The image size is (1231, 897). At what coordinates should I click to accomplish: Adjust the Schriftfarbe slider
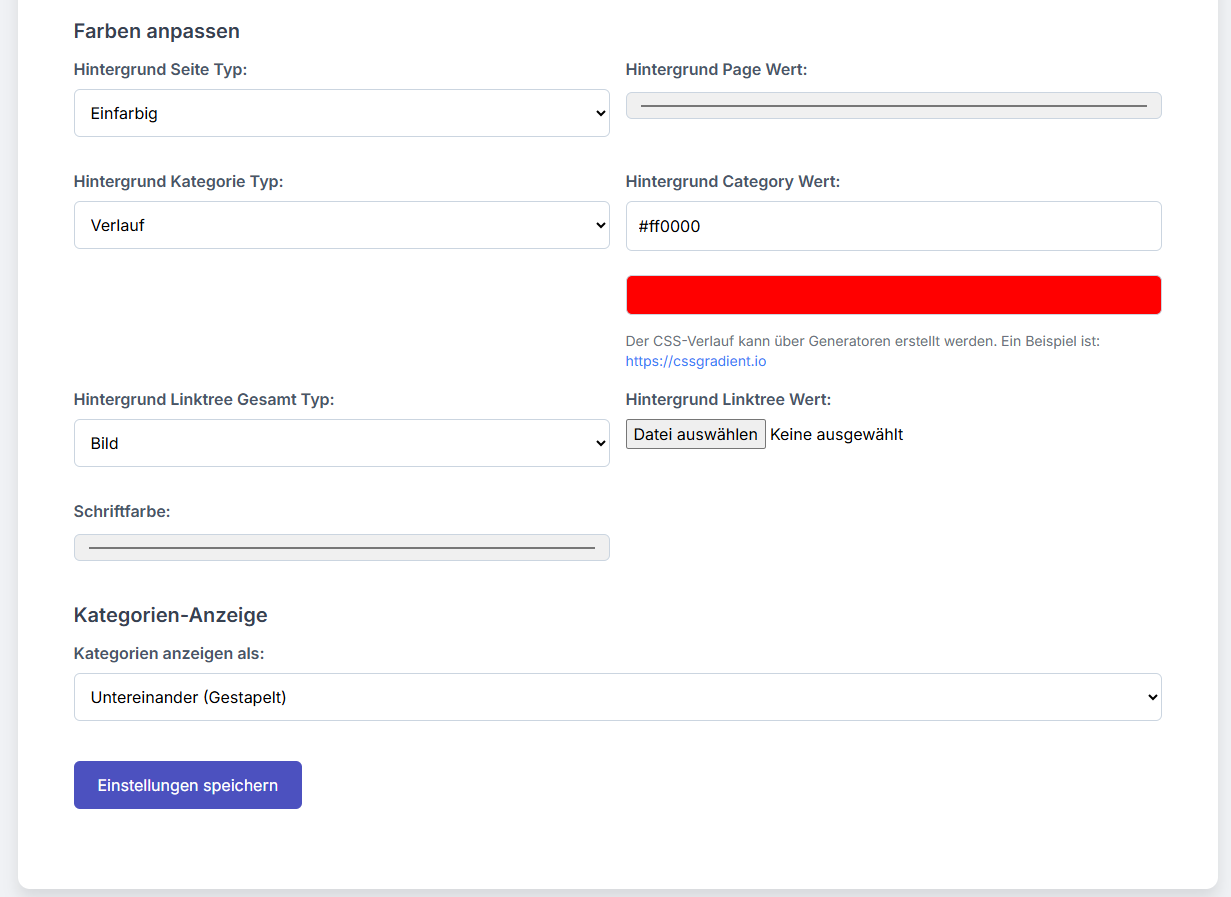pyautogui.click(x=341, y=547)
